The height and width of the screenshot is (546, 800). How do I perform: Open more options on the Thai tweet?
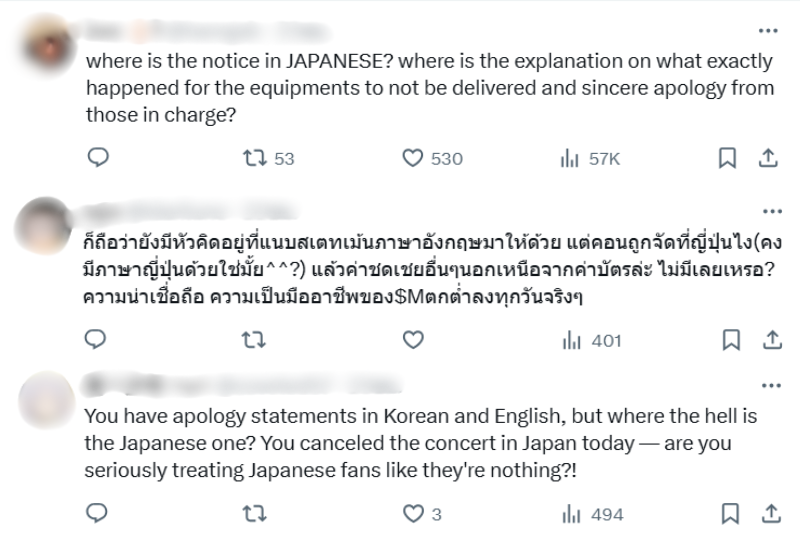[771, 211]
